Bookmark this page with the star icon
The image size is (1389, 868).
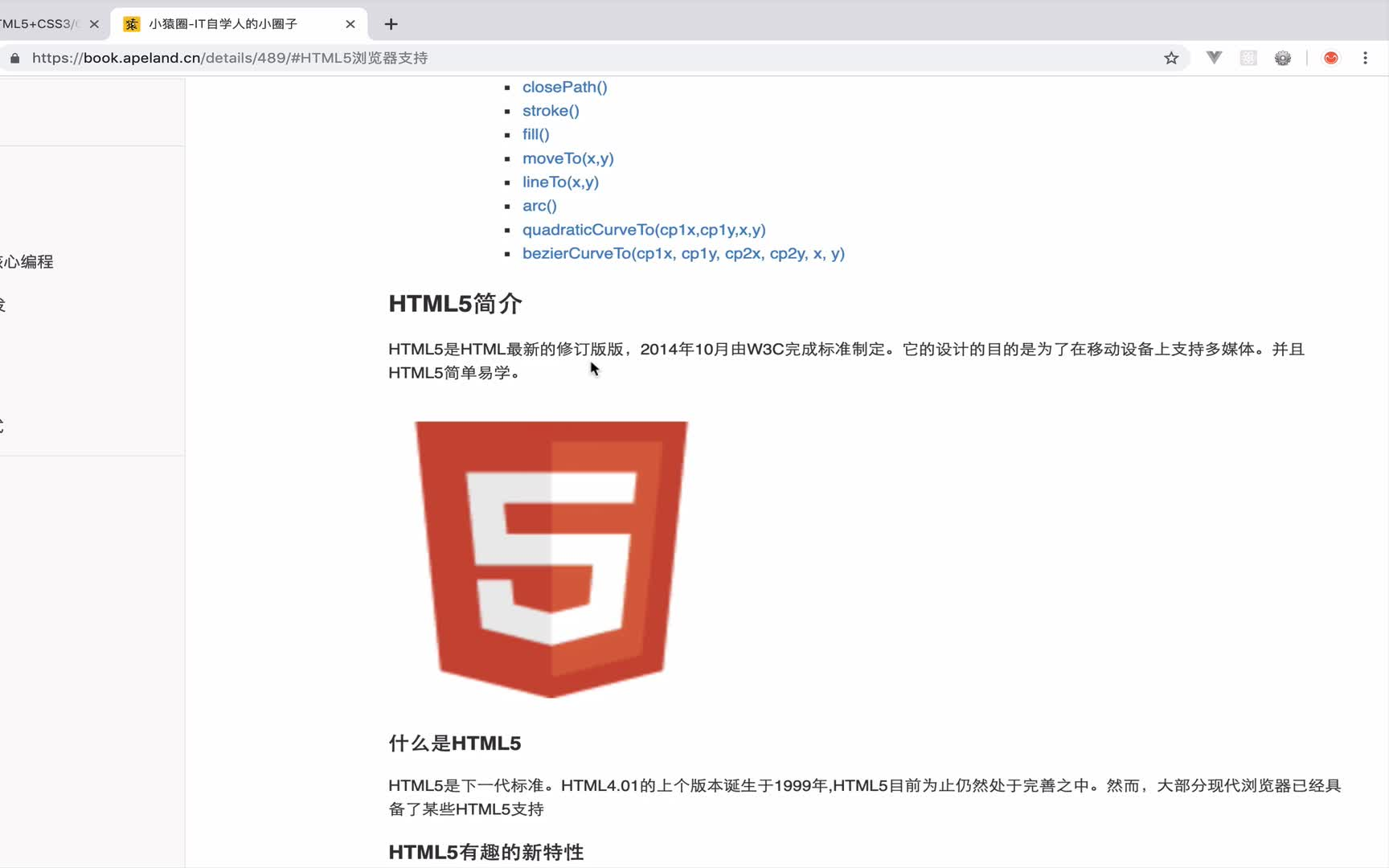(1171, 58)
